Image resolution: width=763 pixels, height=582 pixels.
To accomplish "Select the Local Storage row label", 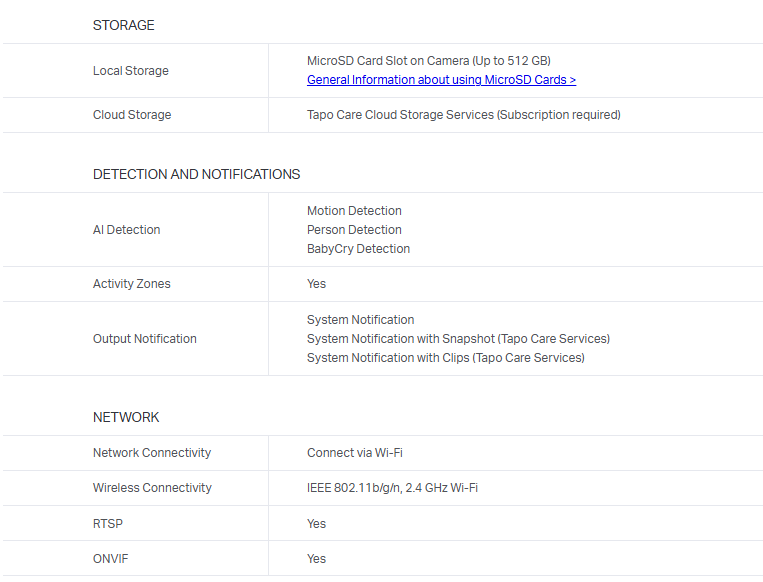I will [x=131, y=71].
